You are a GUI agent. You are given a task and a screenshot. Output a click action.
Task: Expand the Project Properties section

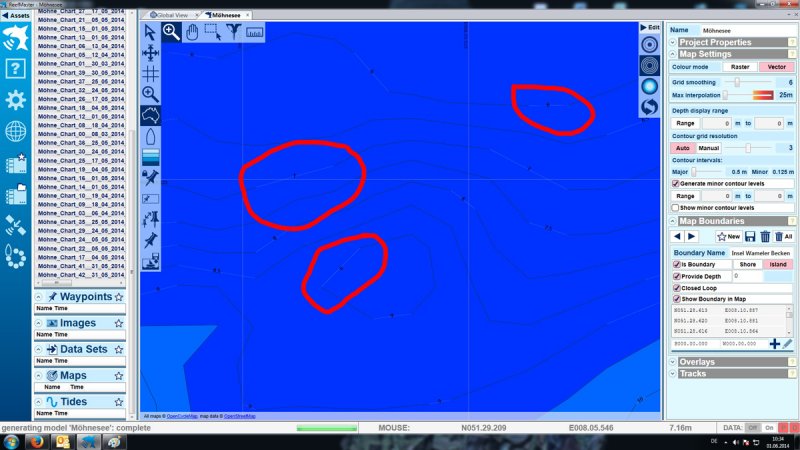[673, 42]
